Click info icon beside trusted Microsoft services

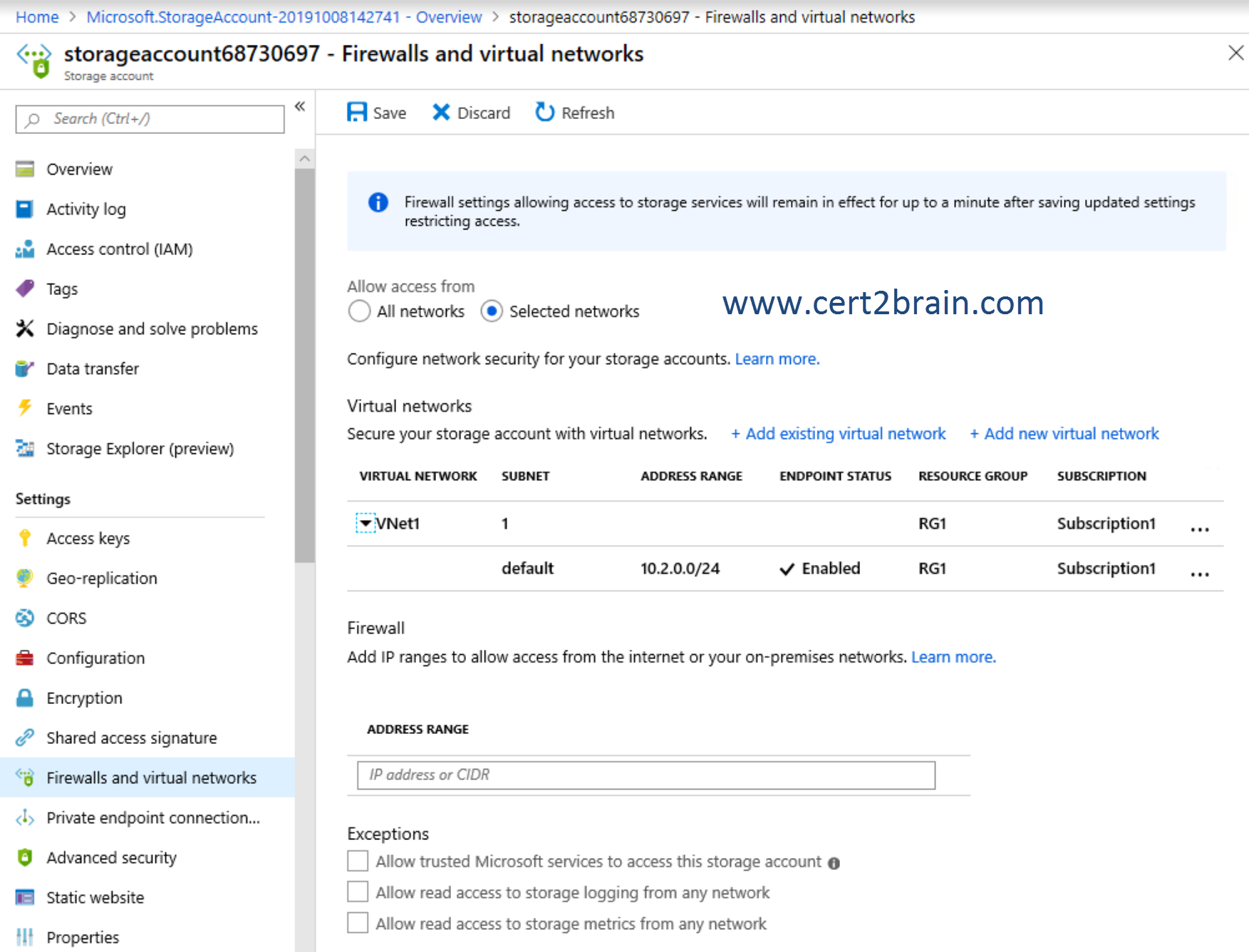click(x=834, y=863)
